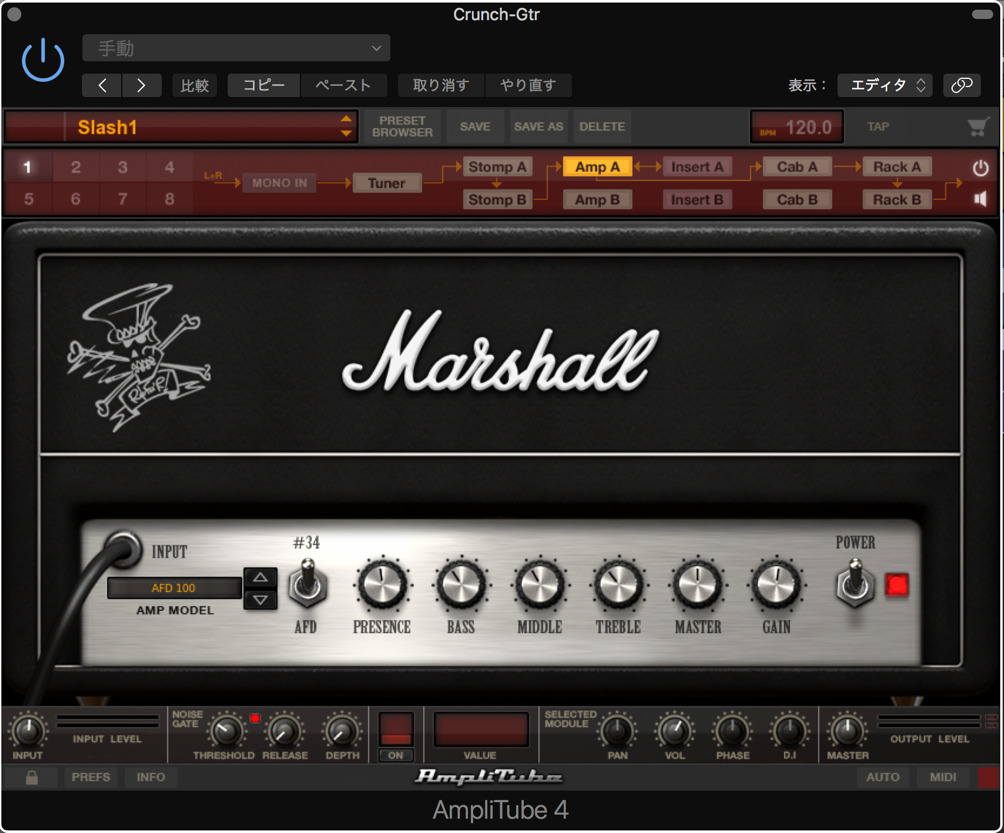
Task: Click the BPM 120.0 tempo field
Action: point(797,127)
